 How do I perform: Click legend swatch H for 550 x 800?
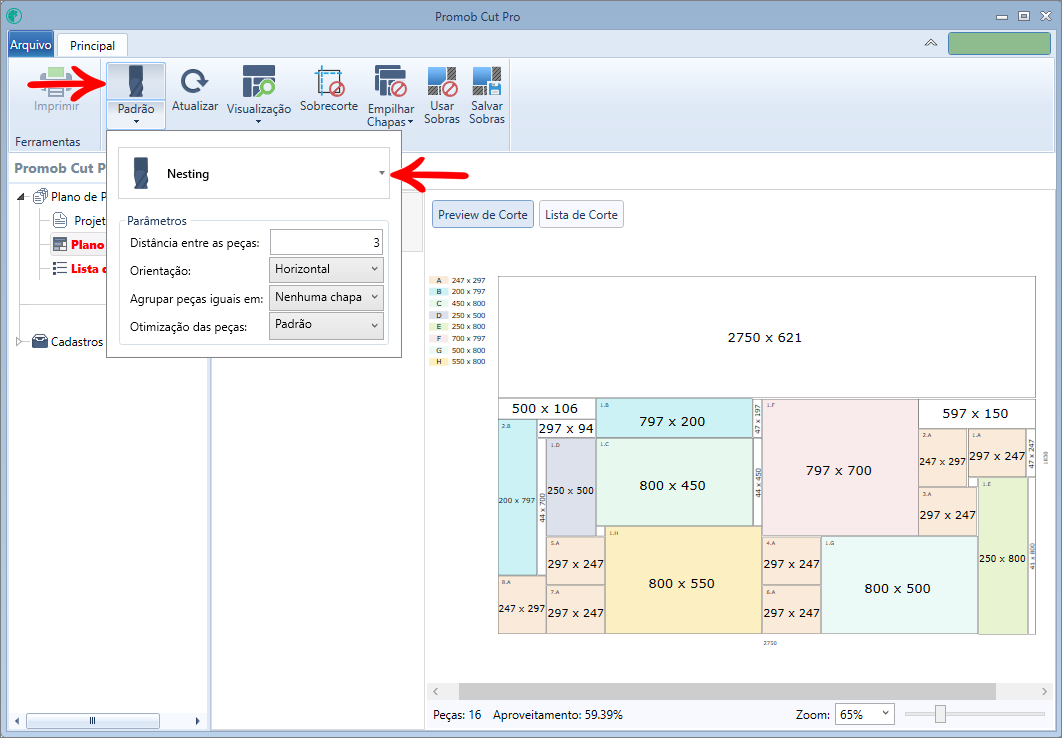pos(438,362)
